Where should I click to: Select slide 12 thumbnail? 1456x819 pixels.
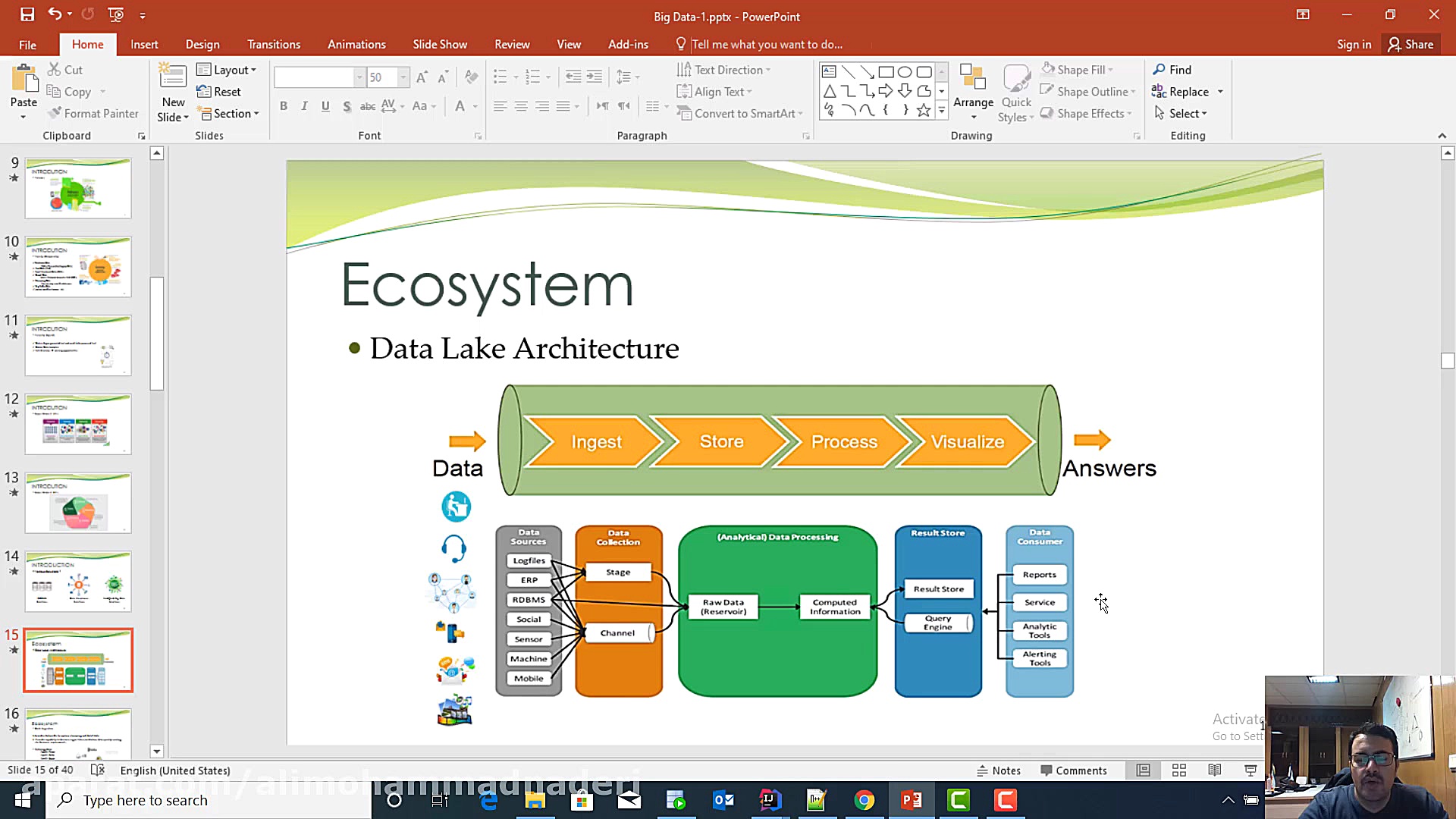pos(78,424)
